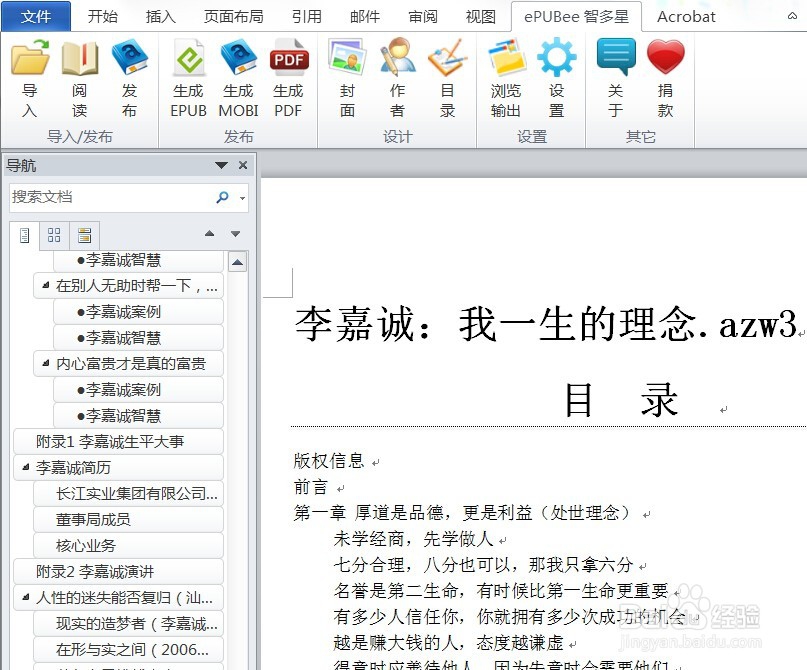807x670 pixels.
Task: Select 核心业务 heading
Action: click(129, 545)
